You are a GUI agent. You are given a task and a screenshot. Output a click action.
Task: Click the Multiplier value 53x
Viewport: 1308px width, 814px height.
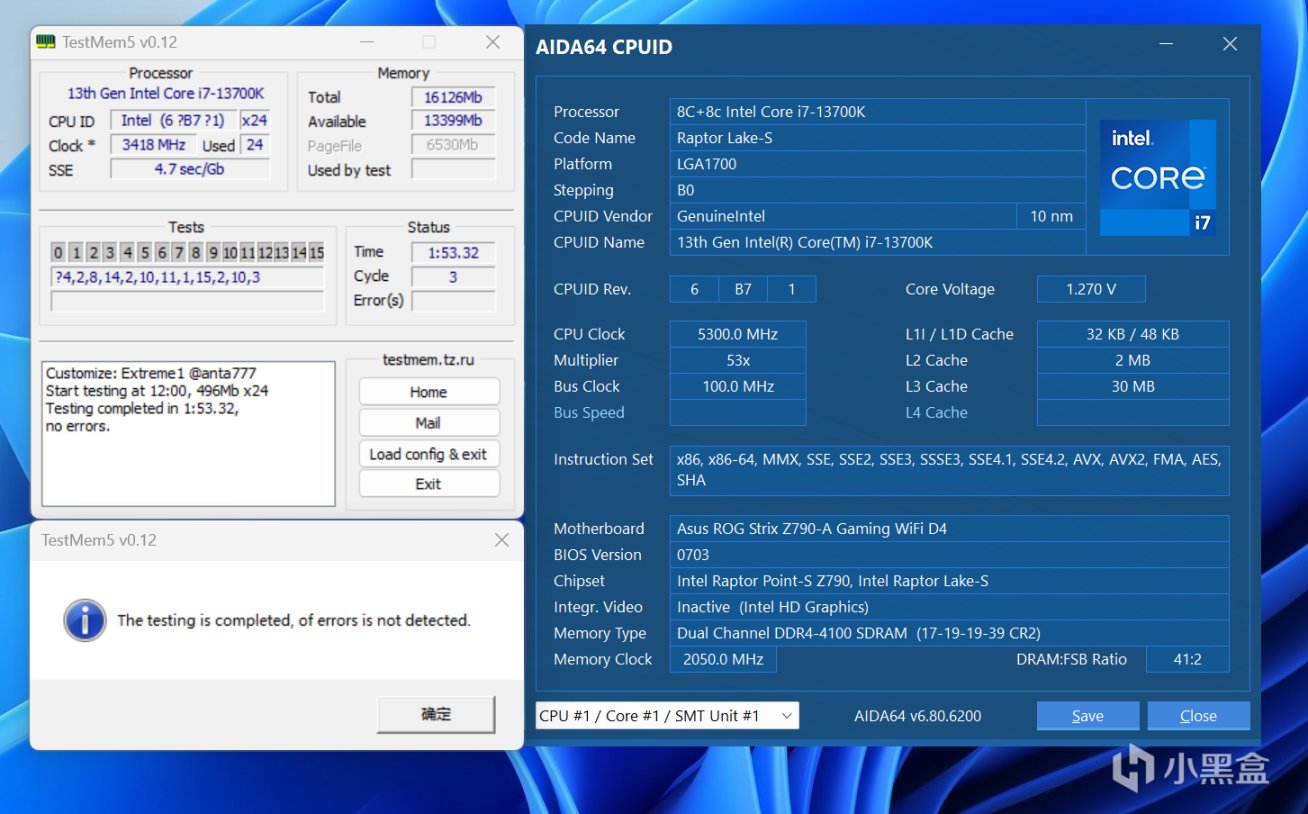click(x=738, y=360)
